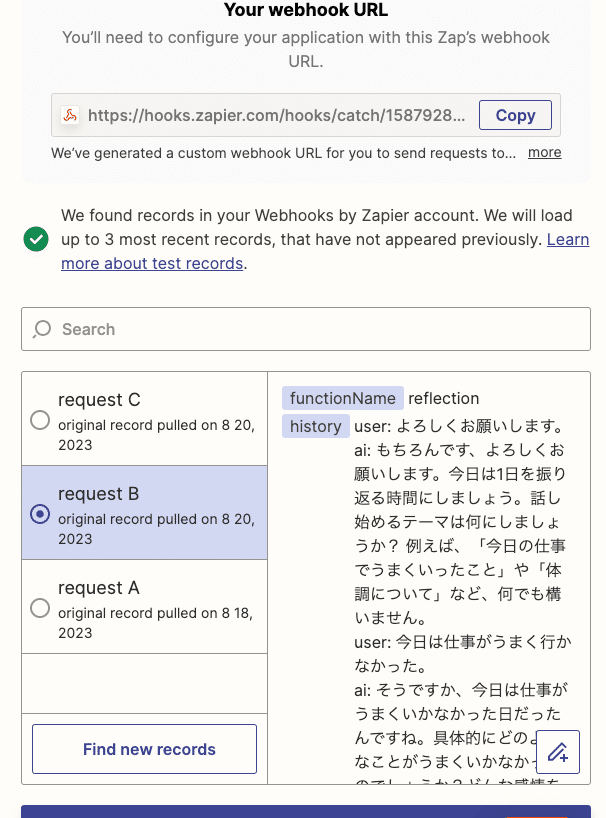Open Learn more about test records link

pos(325,251)
